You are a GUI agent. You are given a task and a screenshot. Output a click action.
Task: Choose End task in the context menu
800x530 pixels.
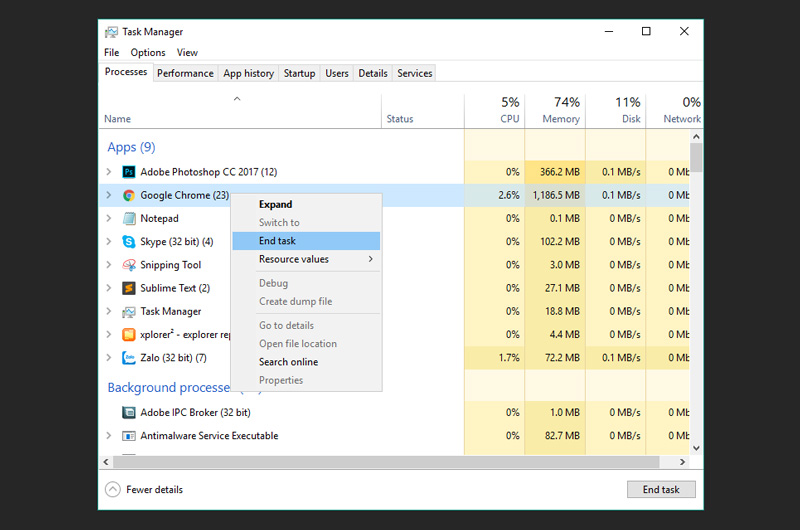(306, 241)
